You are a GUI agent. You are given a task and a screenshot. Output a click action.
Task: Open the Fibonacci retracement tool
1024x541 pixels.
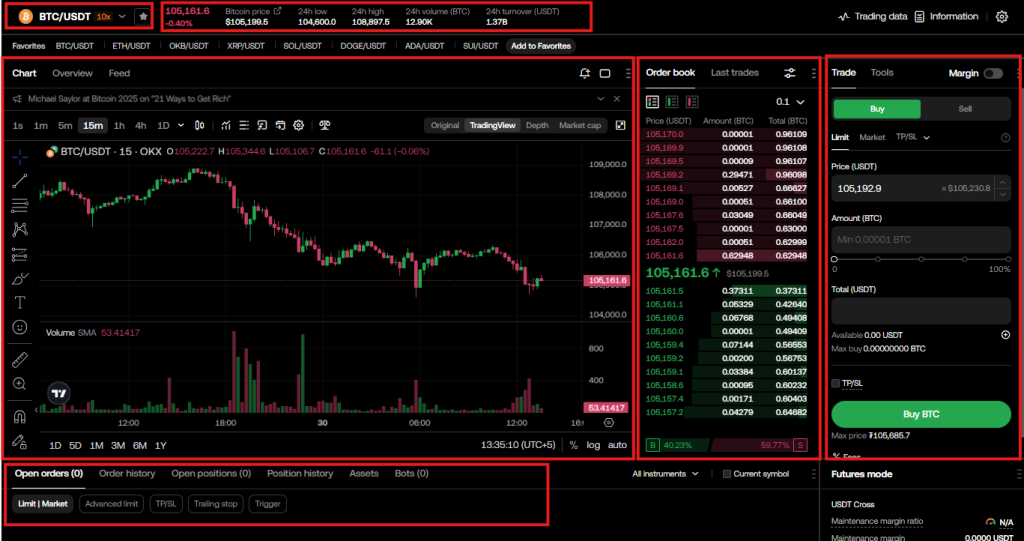[20, 205]
